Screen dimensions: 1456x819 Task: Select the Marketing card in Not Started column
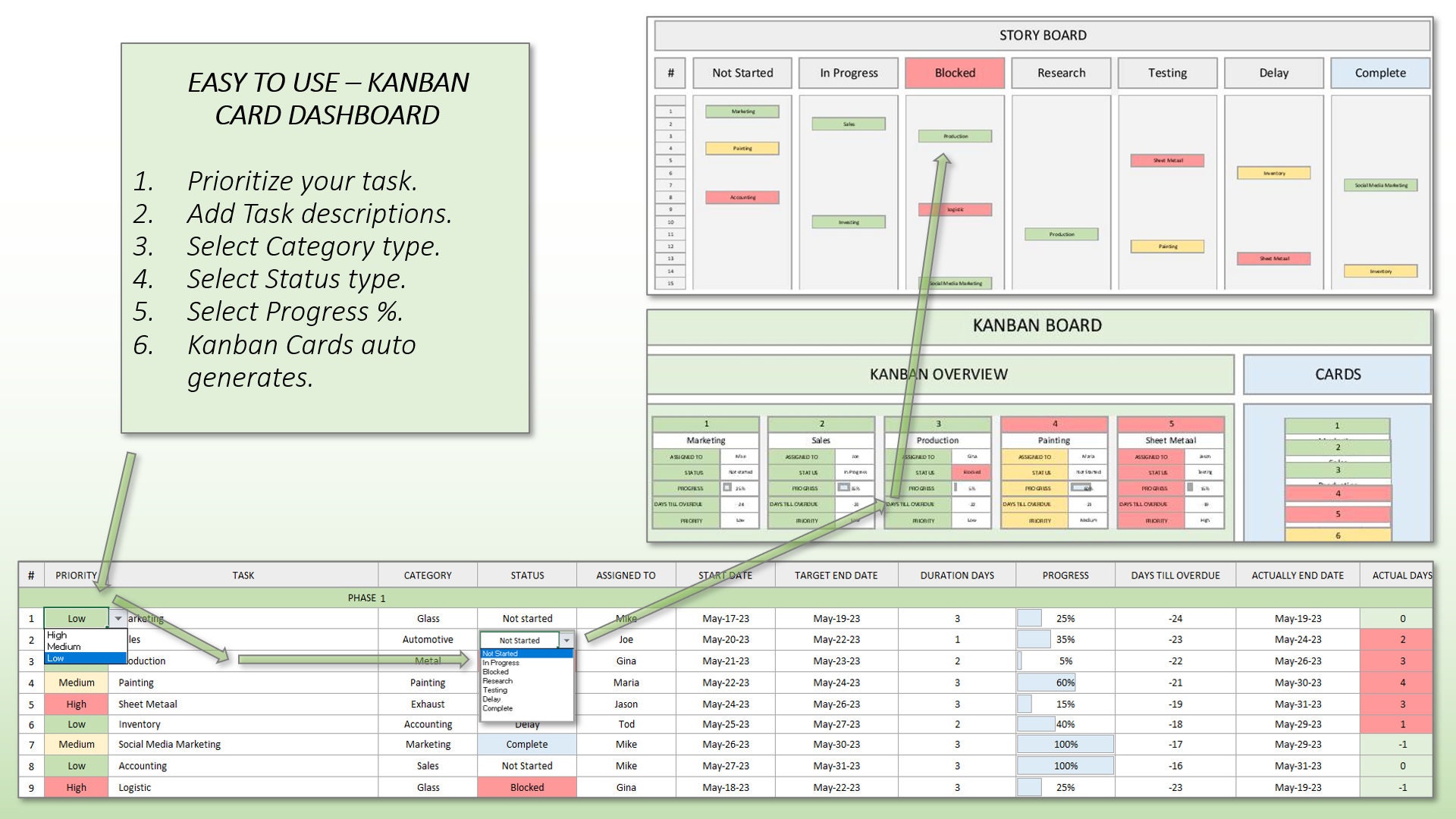tap(742, 111)
